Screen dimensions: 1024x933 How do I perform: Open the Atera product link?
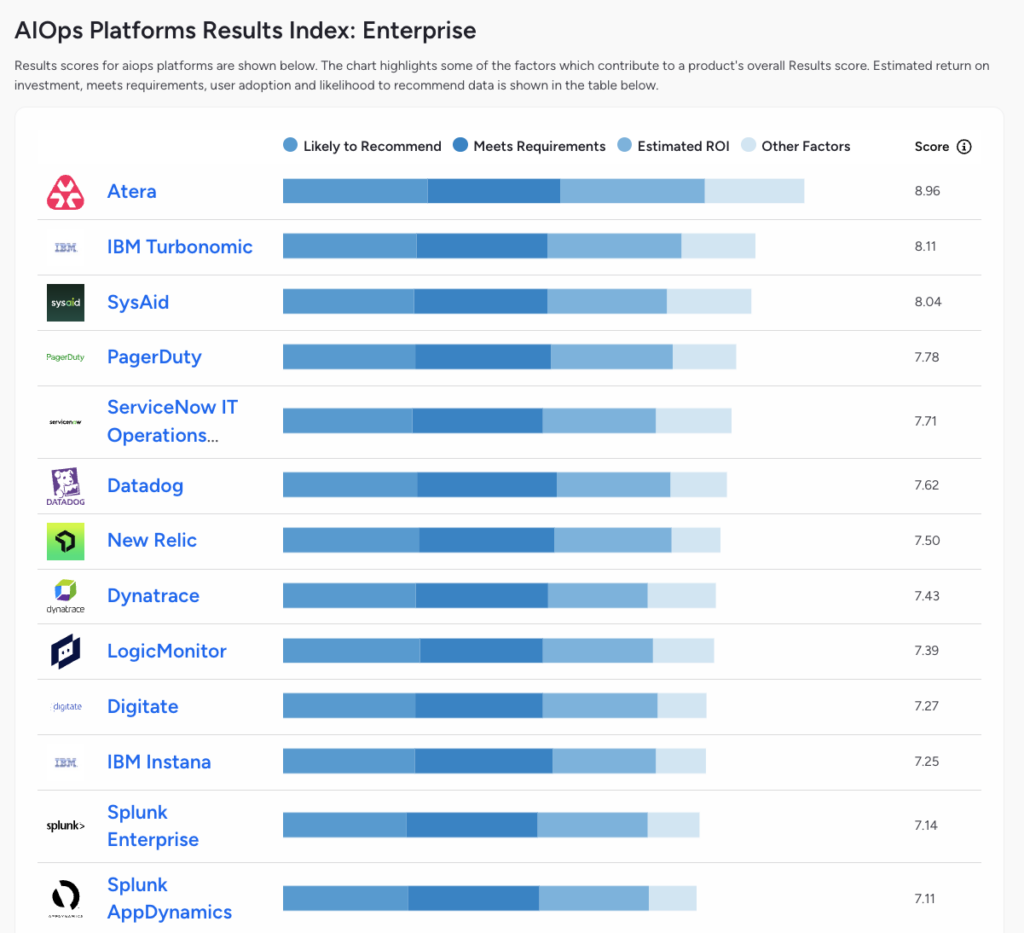[x=132, y=191]
